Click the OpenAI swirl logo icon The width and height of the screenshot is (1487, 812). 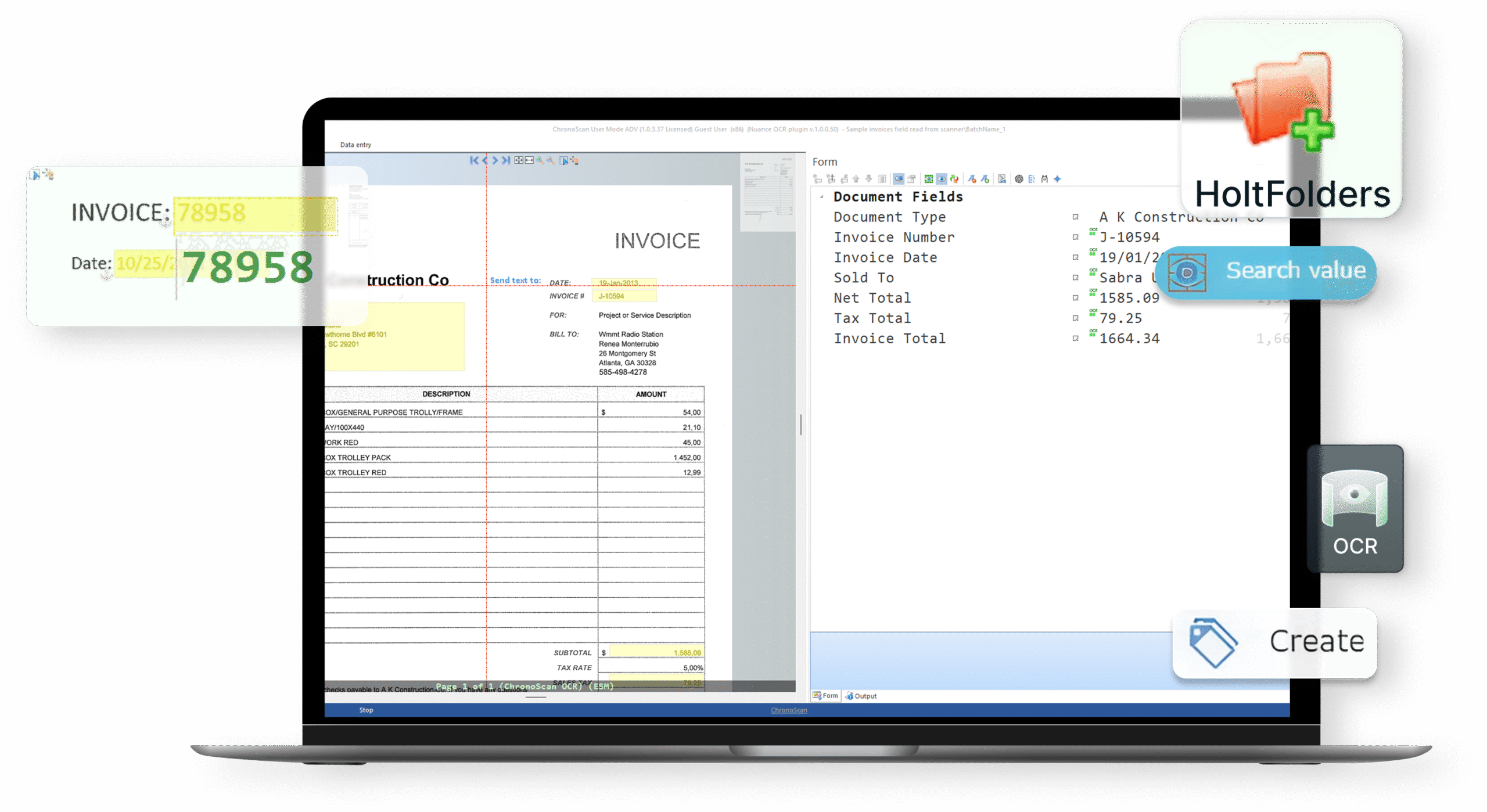pos(1019,179)
